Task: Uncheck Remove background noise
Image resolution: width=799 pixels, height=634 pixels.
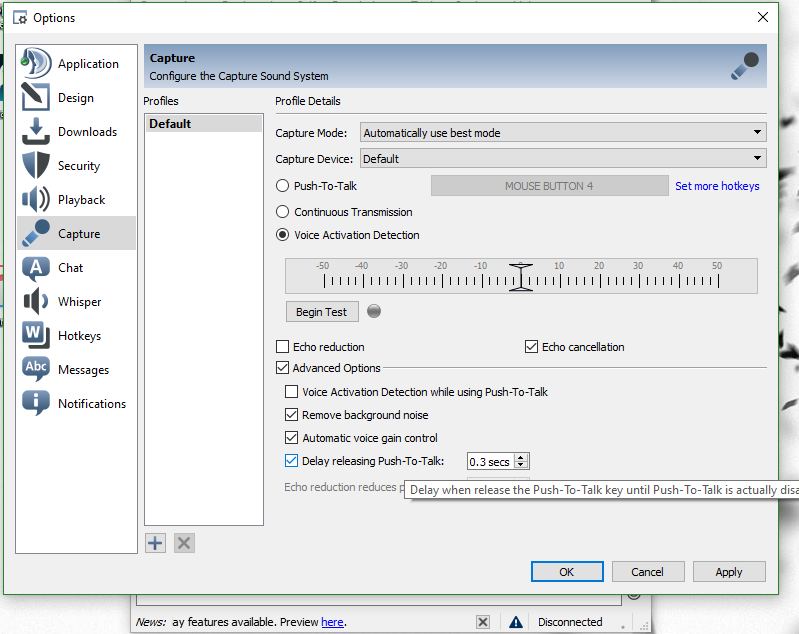Action: (x=291, y=414)
